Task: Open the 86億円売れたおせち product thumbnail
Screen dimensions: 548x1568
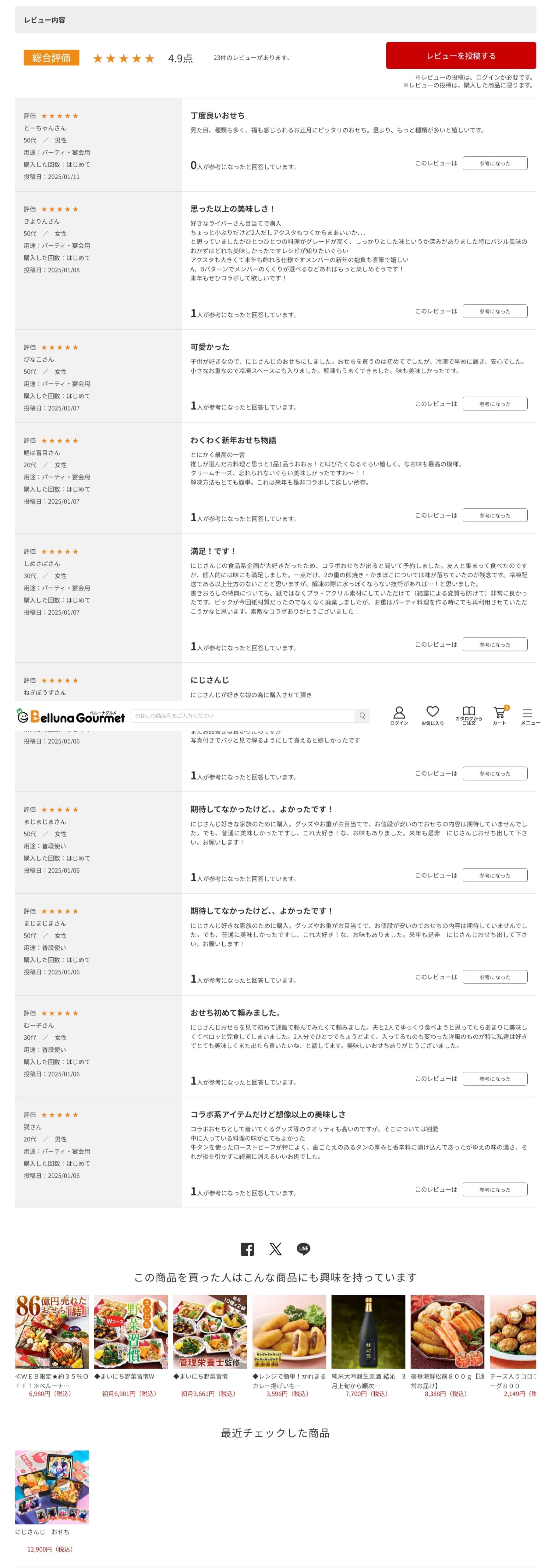Action: click(x=52, y=1332)
